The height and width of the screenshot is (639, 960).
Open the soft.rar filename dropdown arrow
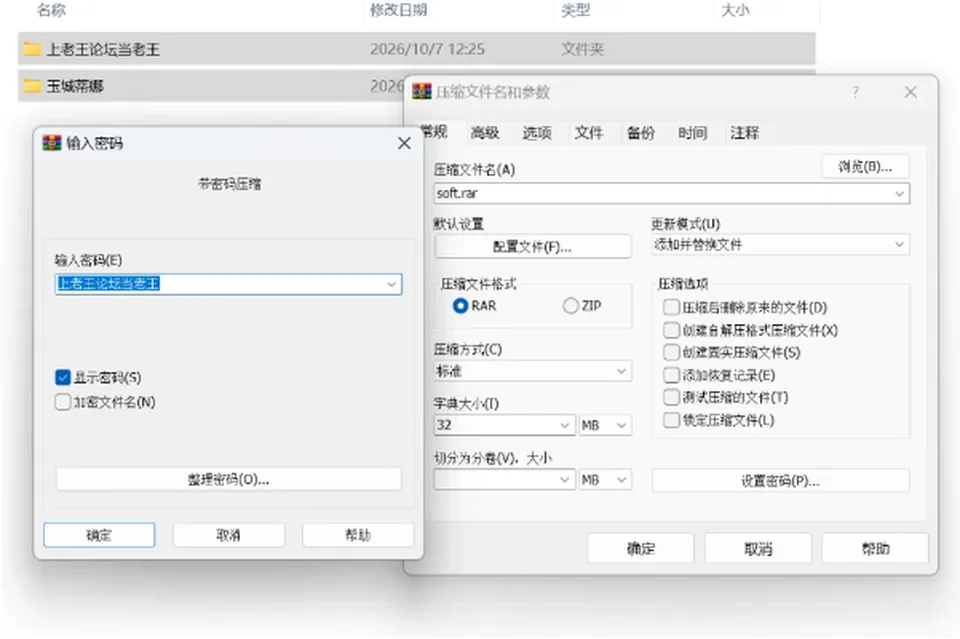tap(899, 193)
